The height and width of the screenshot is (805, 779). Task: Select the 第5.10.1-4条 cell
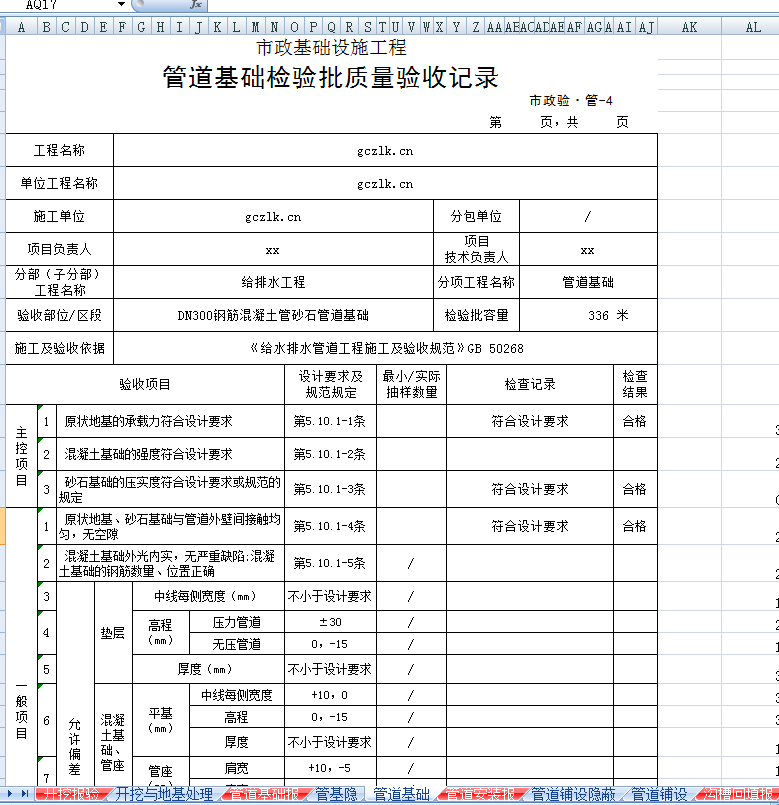coord(330,526)
